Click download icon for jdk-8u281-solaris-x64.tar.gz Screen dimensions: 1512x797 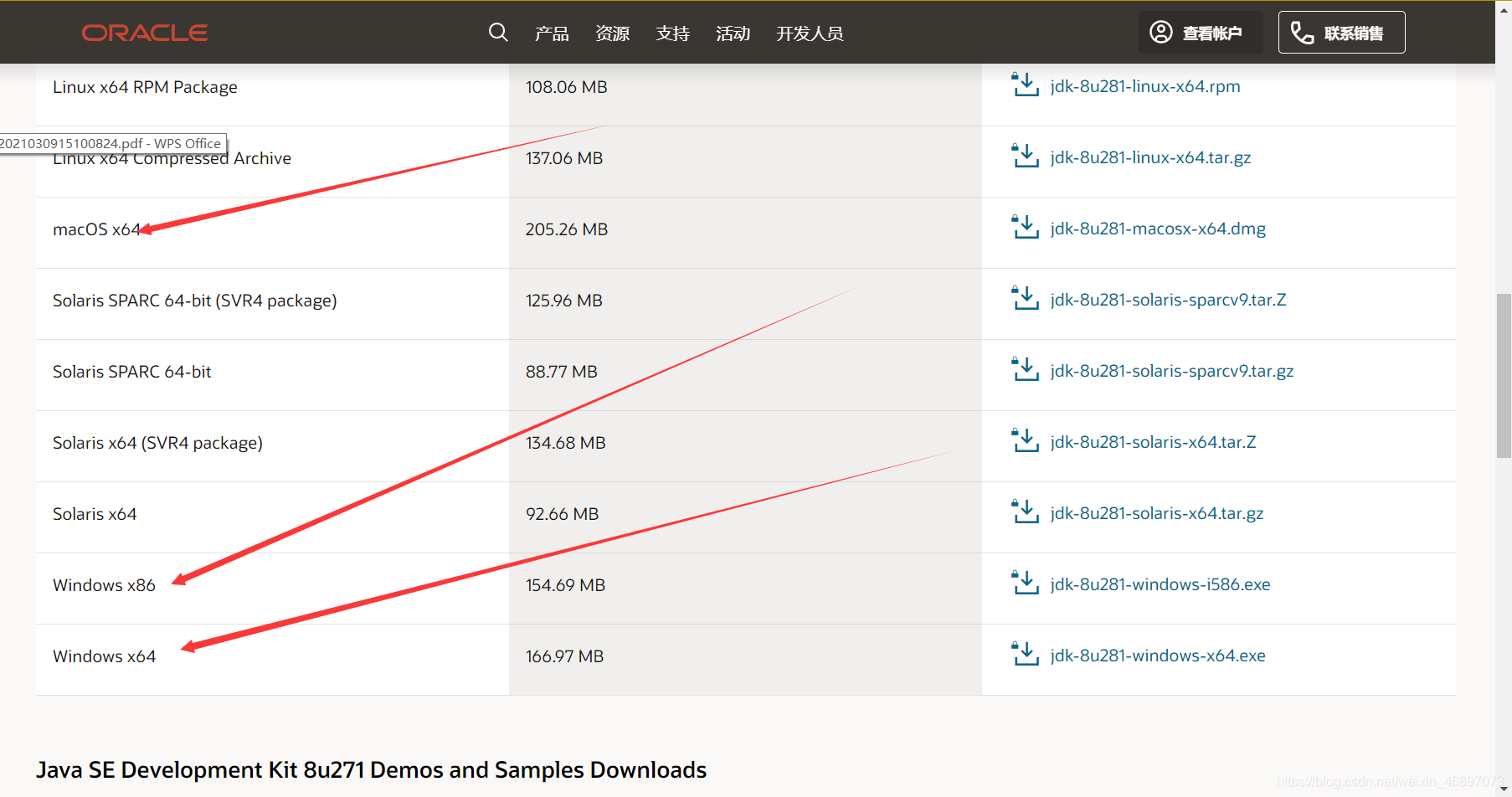tap(1026, 512)
